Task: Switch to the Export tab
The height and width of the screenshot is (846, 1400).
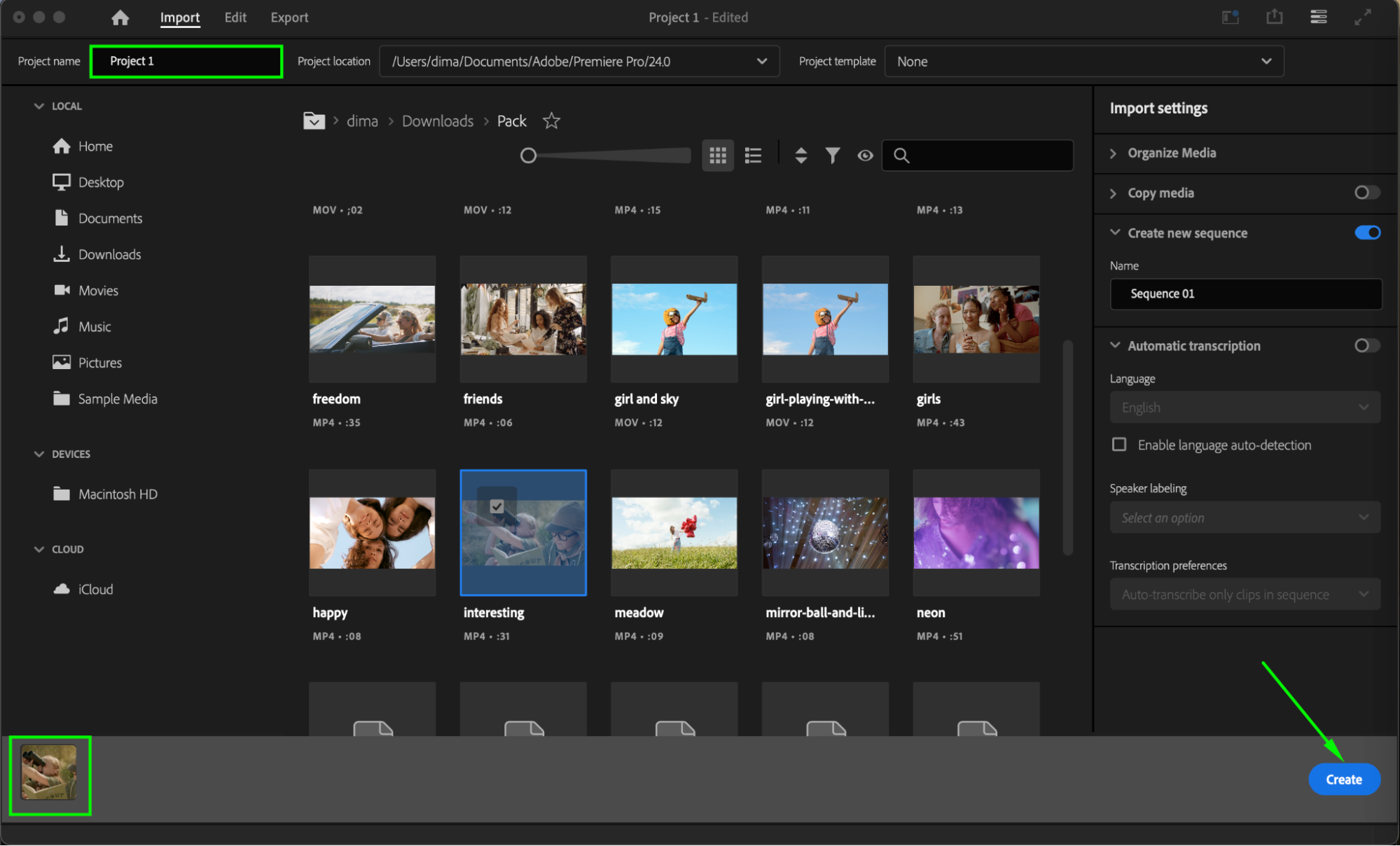Action: pos(289,18)
